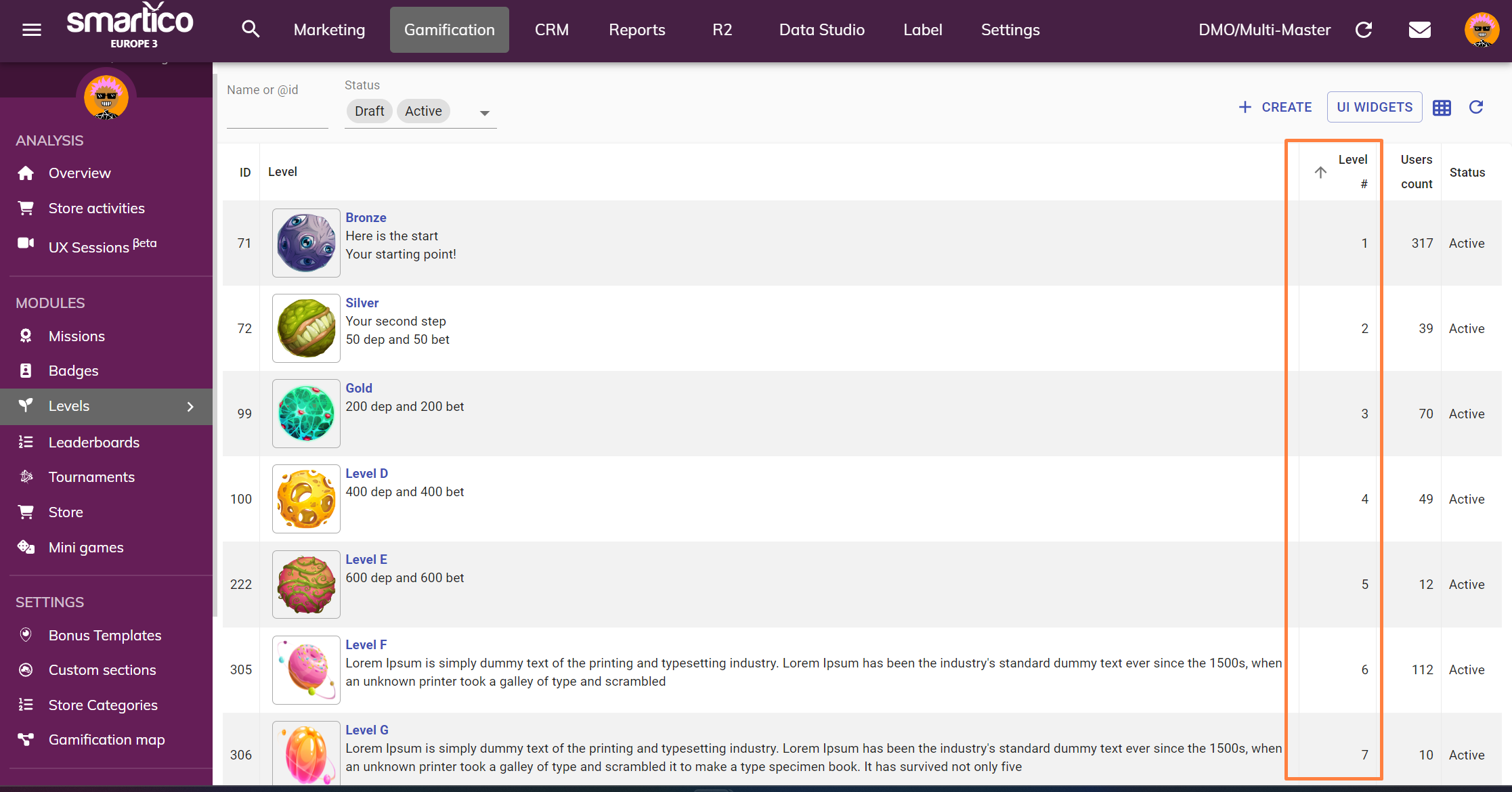Expand the Levels sidebar chevron

(190, 406)
